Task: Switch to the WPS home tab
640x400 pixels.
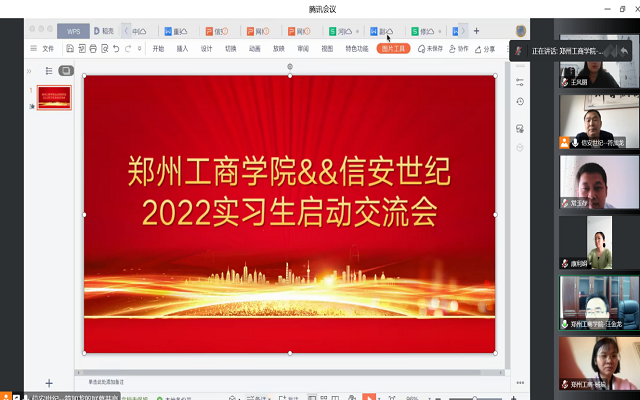Action: pyautogui.click(x=73, y=31)
